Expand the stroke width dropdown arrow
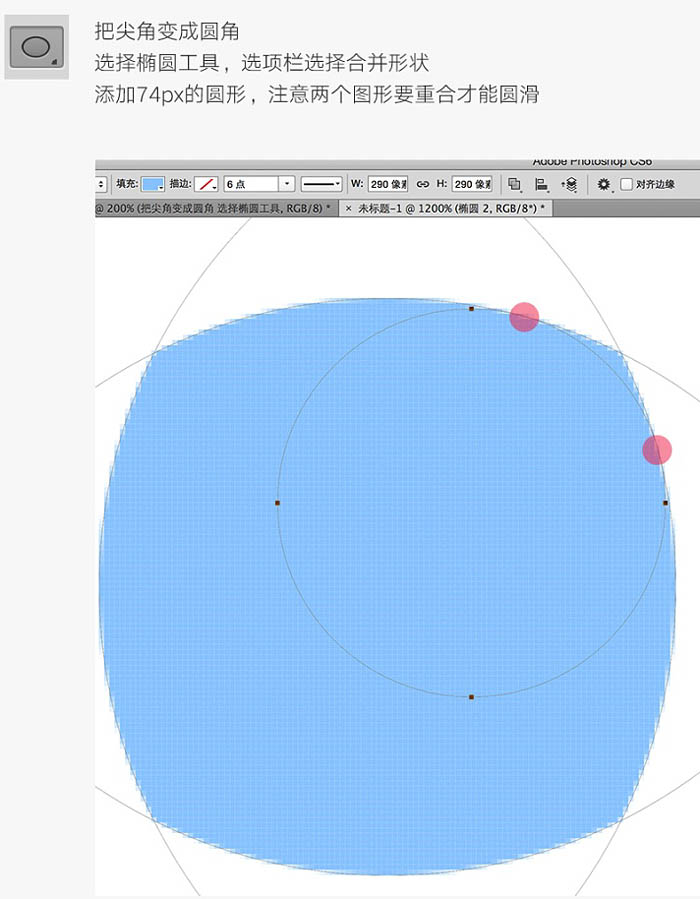This screenshot has height=899, width=700. tap(287, 184)
